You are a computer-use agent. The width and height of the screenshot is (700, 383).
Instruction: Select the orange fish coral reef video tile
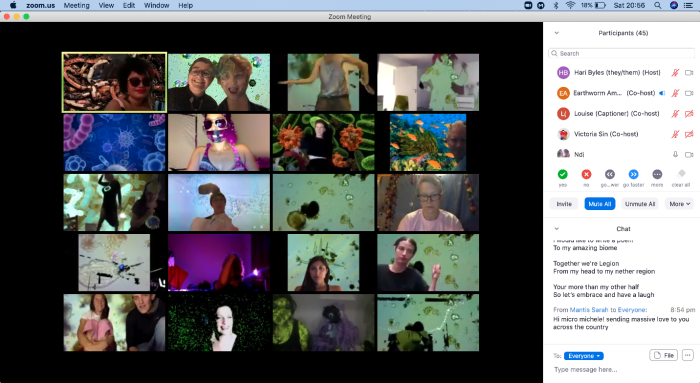[x=428, y=142]
